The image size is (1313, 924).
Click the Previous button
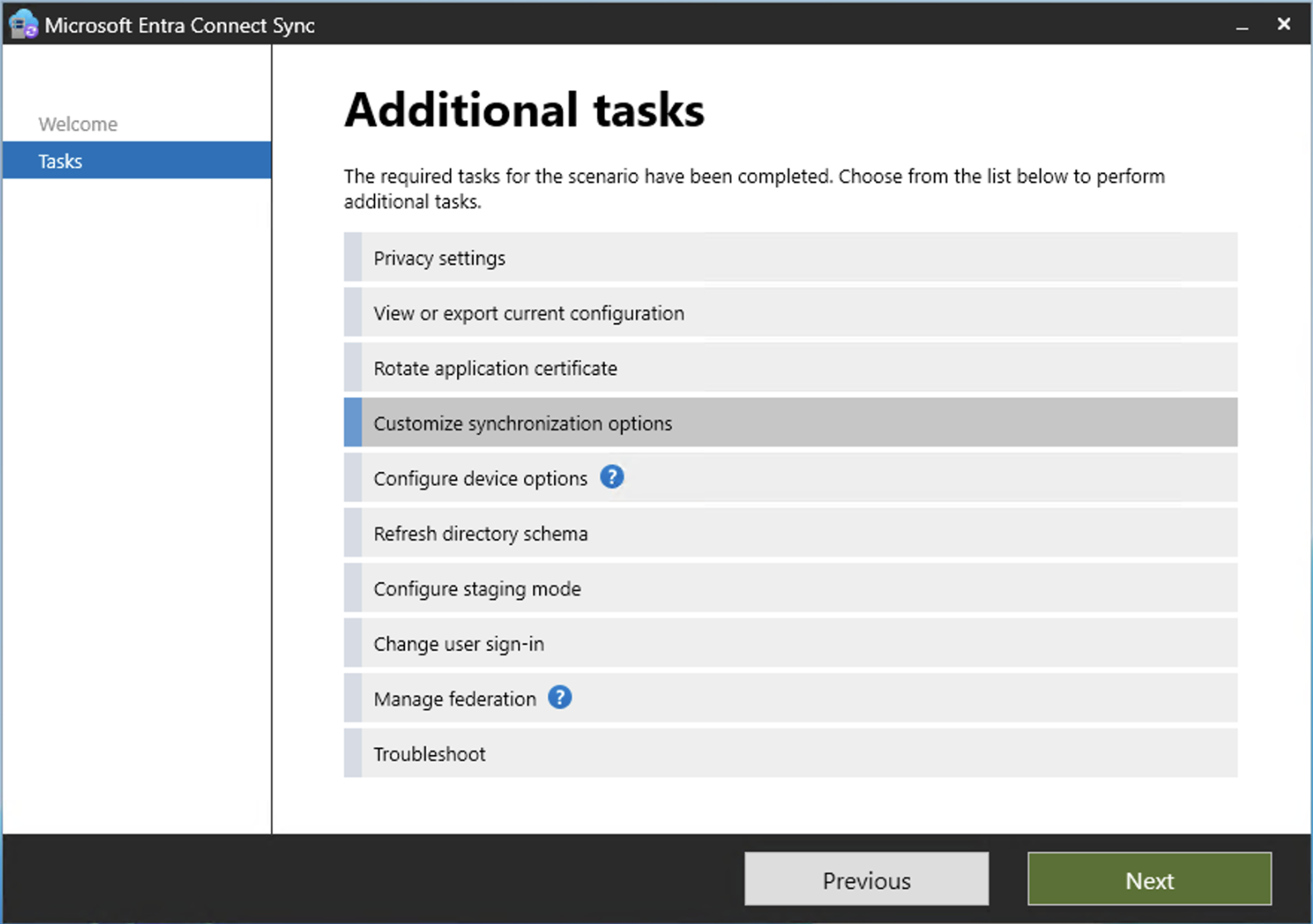866,879
